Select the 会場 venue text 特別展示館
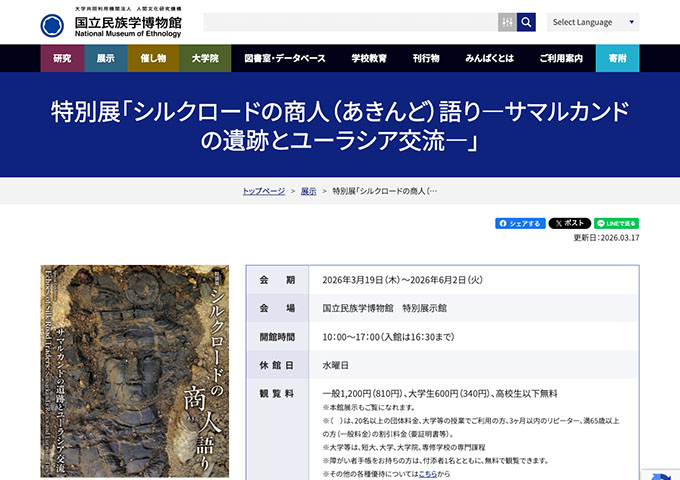Screen dimensions: 680x480 click(424, 308)
